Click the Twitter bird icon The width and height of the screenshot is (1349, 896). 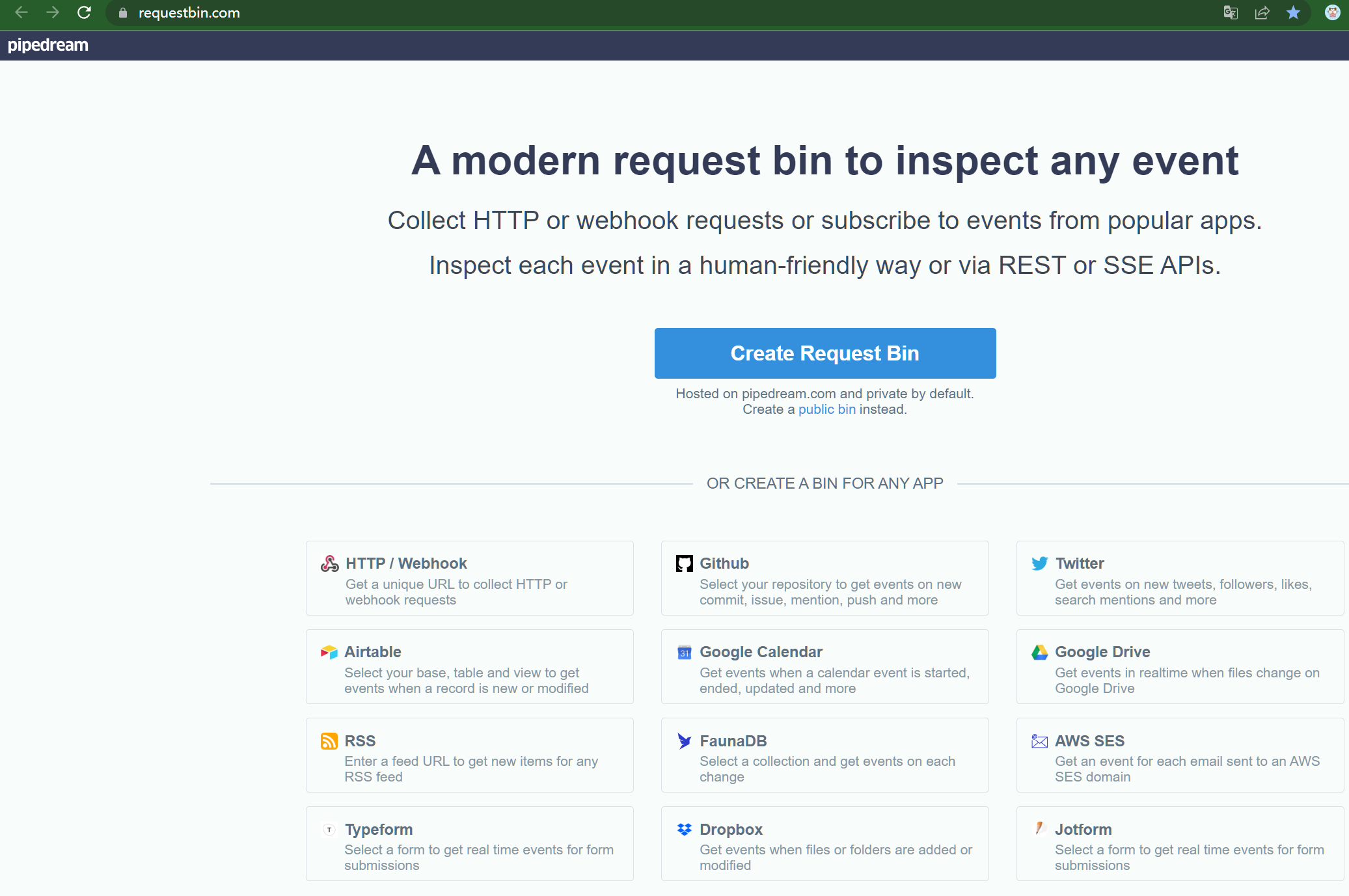(x=1039, y=563)
